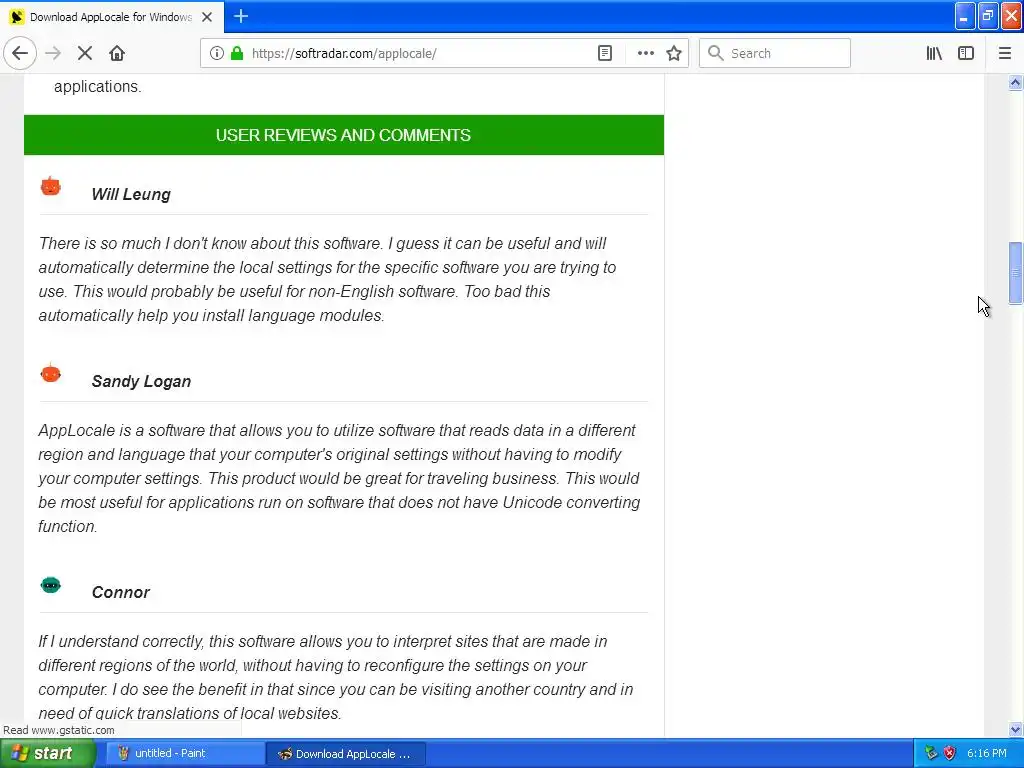Click the red shield security tray icon
This screenshot has height=768, width=1024.
click(x=950, y=753)
